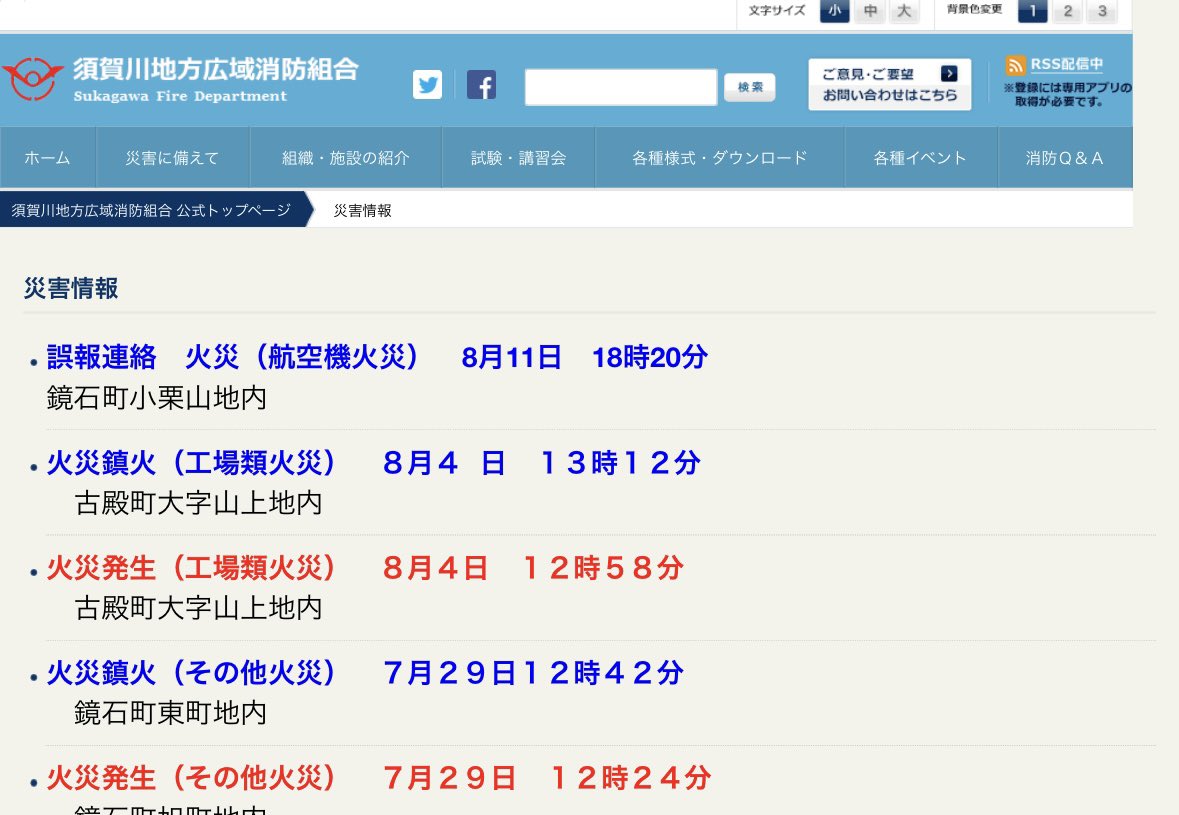Set text size to 中
1179x815 pixels.
pos(870,11)
